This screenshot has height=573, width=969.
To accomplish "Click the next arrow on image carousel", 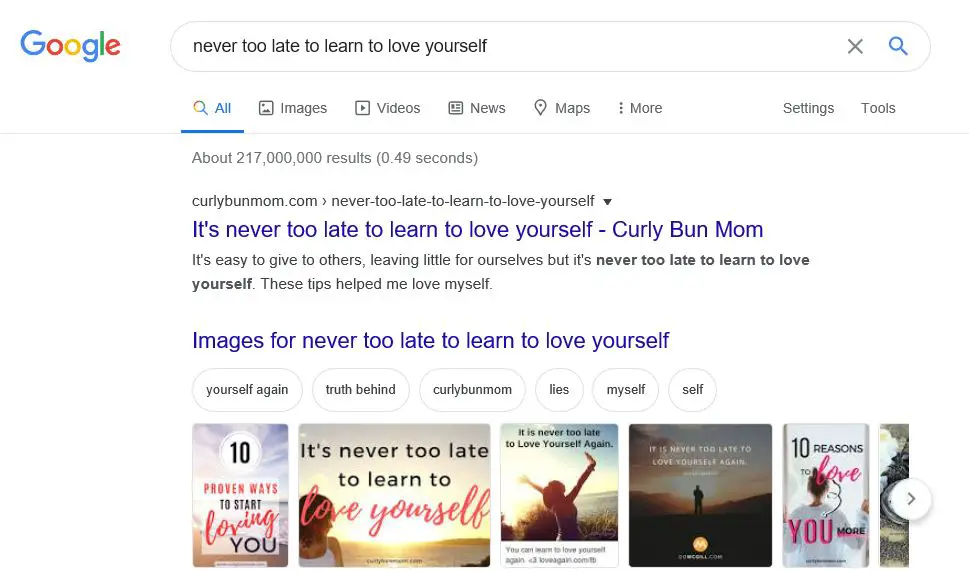I will click(911, 499).
